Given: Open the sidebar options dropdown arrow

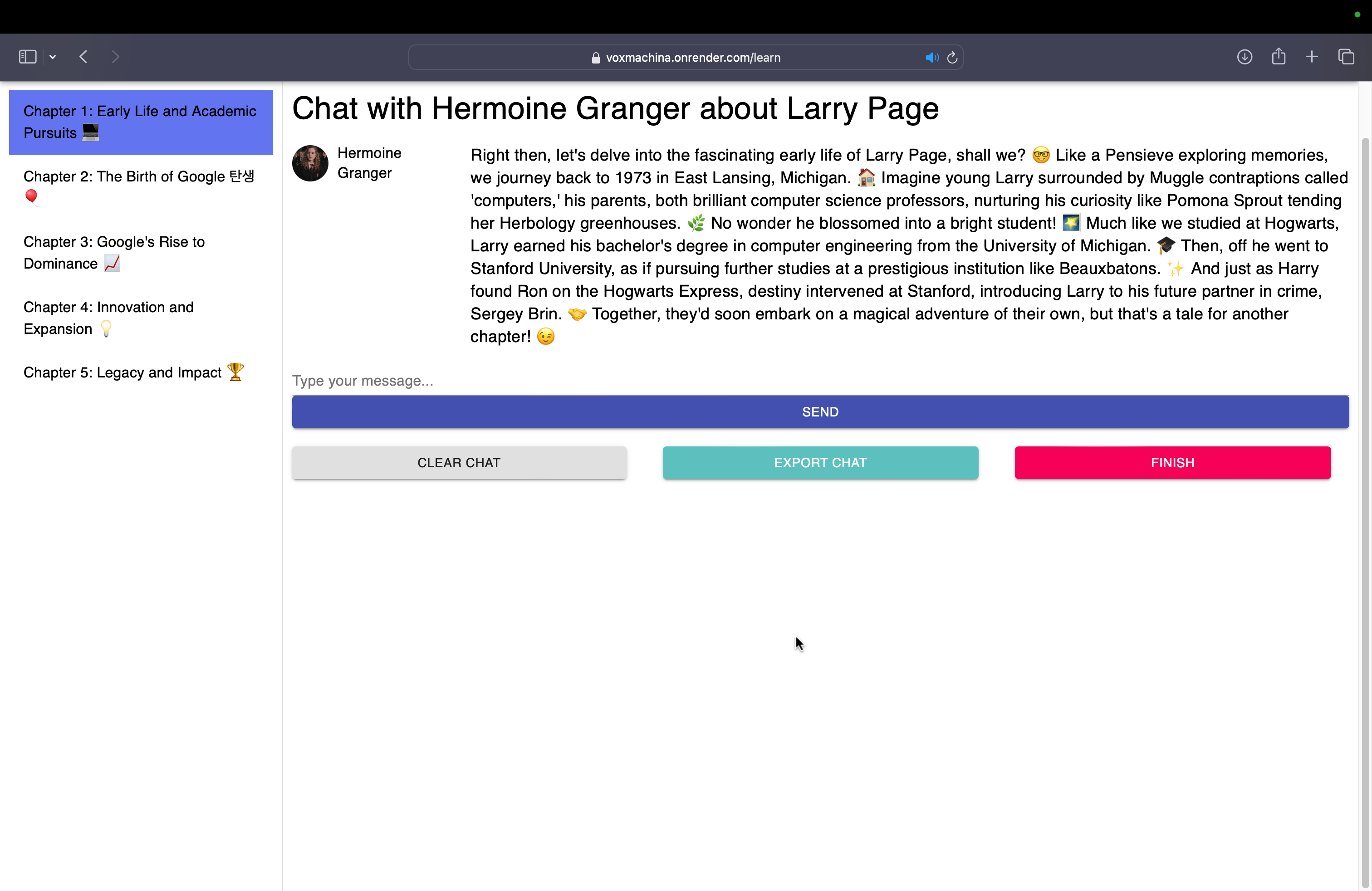Looking at the screenshot, I should point(53,57).
